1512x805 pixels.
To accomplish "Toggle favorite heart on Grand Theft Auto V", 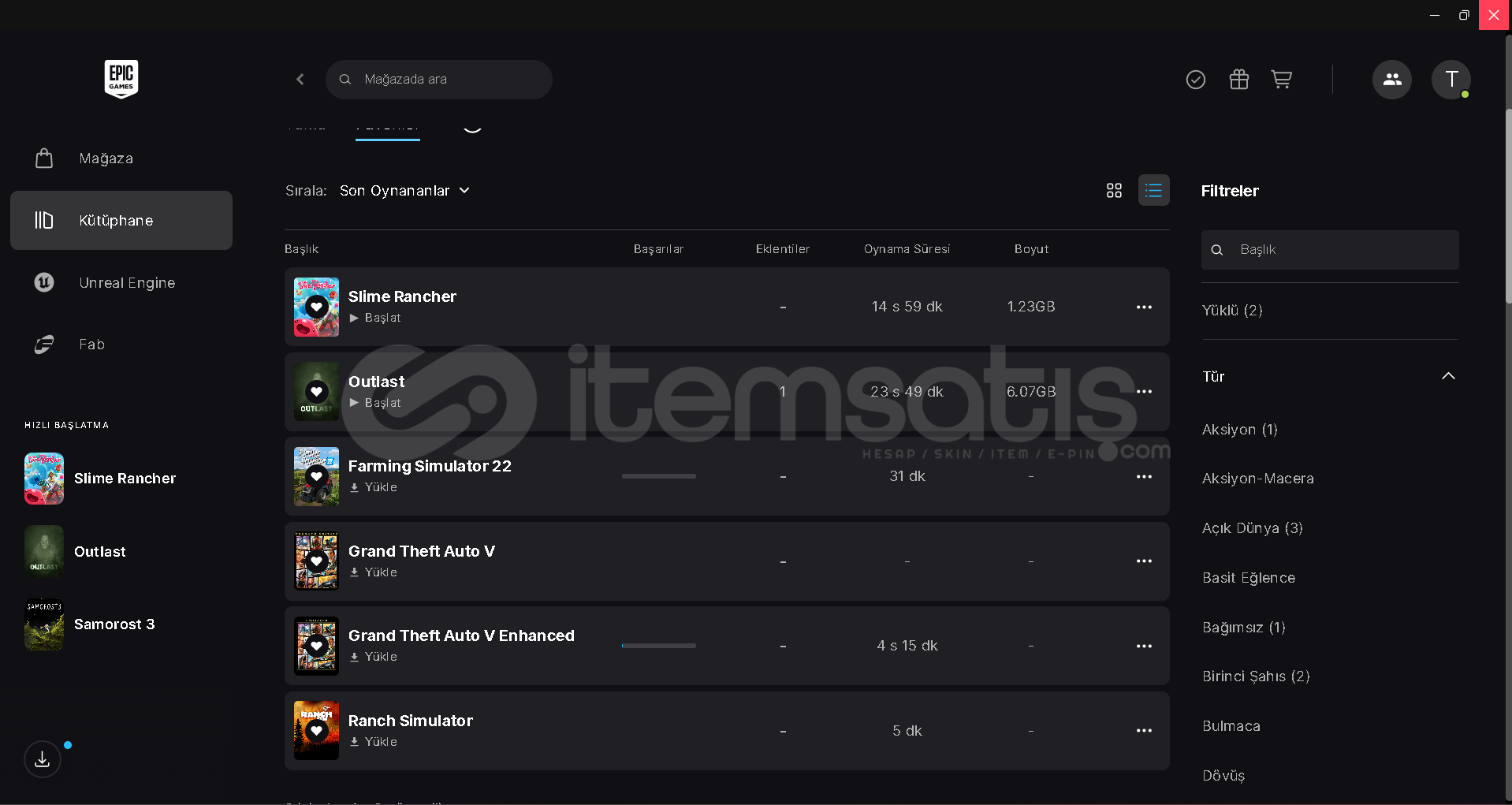I will pyautogui.click(x=317, y=561).
